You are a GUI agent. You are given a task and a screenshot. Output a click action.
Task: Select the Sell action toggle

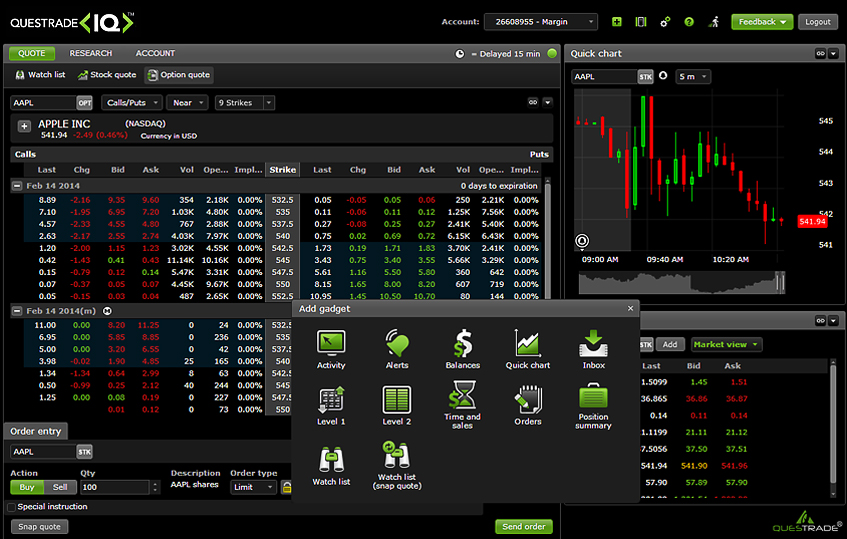pyautogui.click(x=60, y=487)
